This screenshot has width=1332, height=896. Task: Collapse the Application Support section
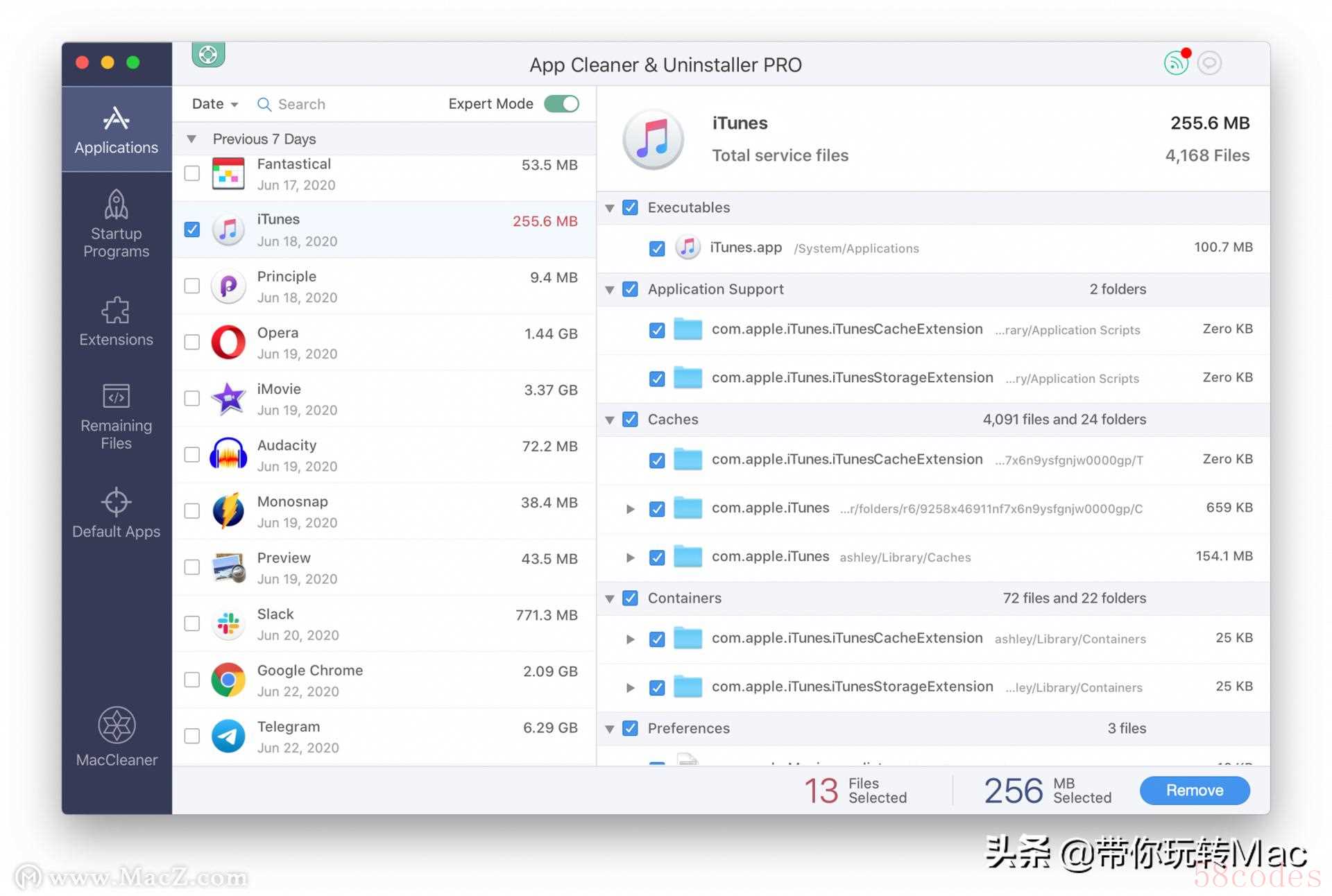(610, 290)
